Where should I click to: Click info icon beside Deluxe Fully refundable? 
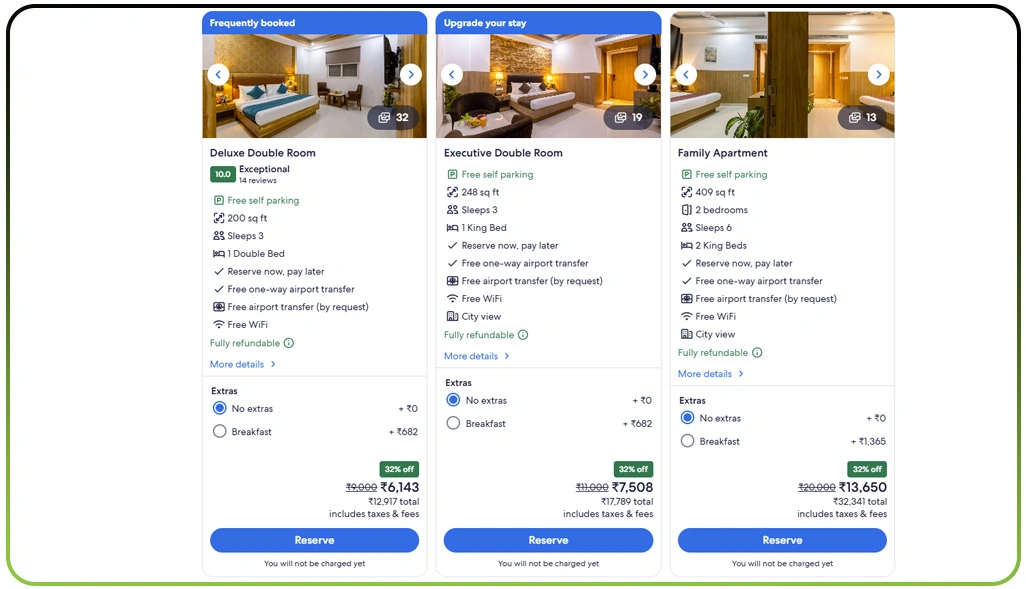click(x=289, y=343)
